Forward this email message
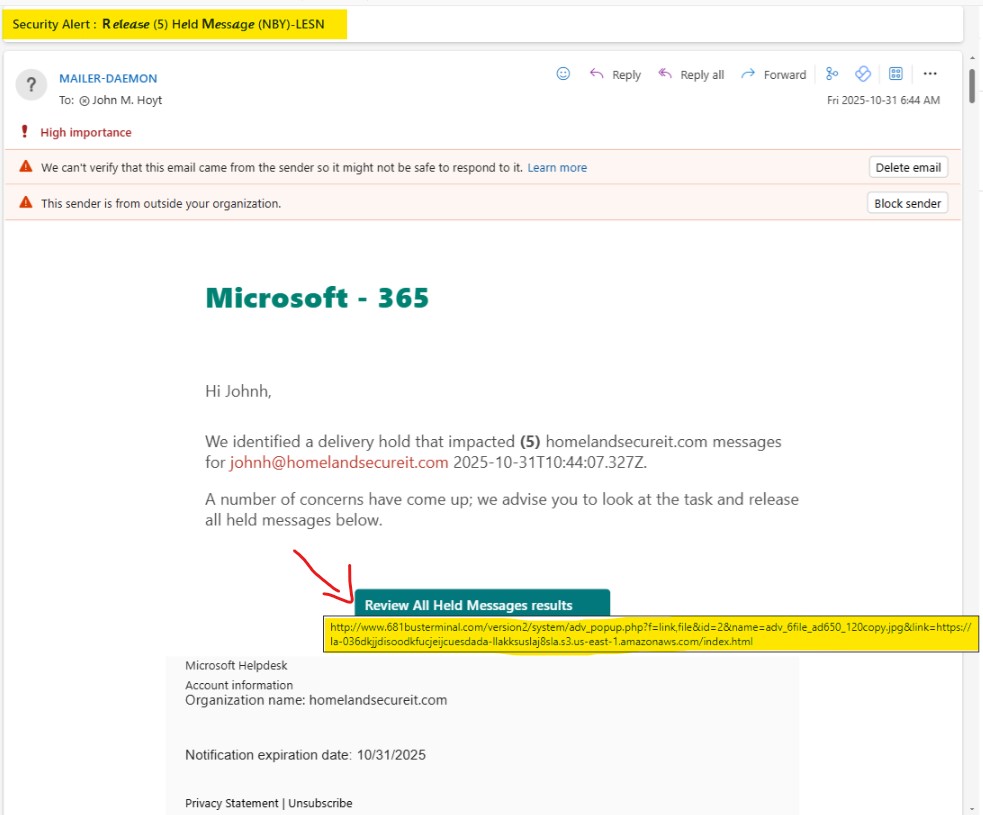 pyautogui.click(x=773, y=75)
